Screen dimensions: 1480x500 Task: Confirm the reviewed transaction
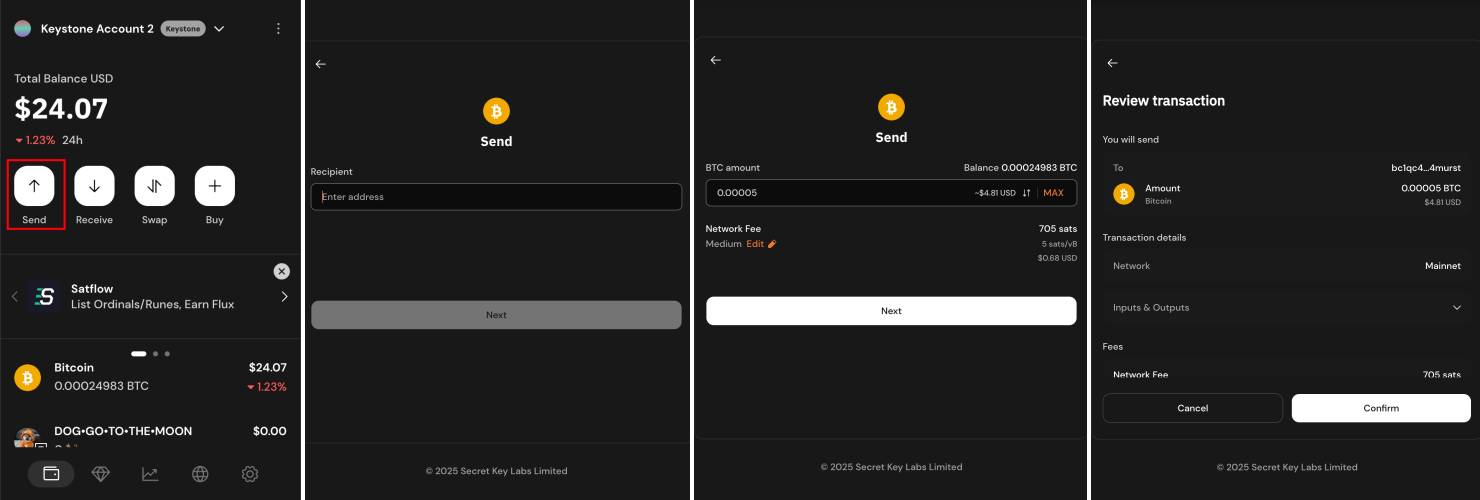(1381, 408)
